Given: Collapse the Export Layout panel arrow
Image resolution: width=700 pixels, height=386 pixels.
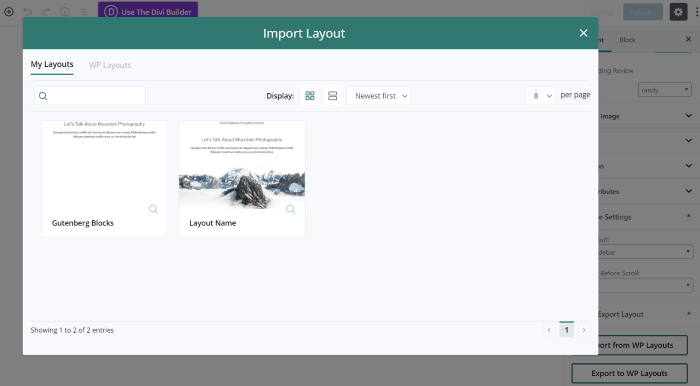Looking at the screenshot, I should tap(689, 313).
